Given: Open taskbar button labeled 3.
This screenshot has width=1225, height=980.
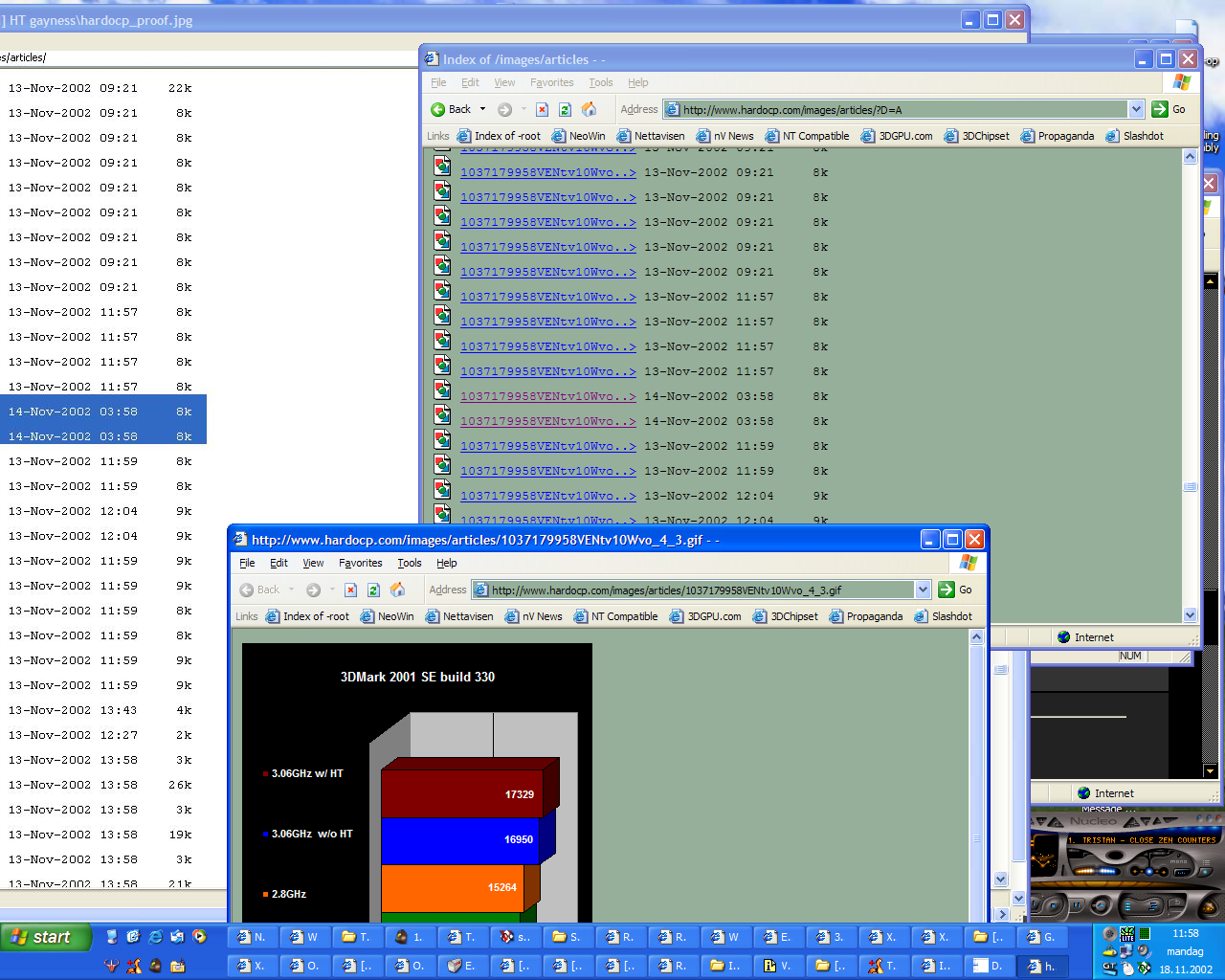Looking at the screenshot, I should (x=831, y=937).
